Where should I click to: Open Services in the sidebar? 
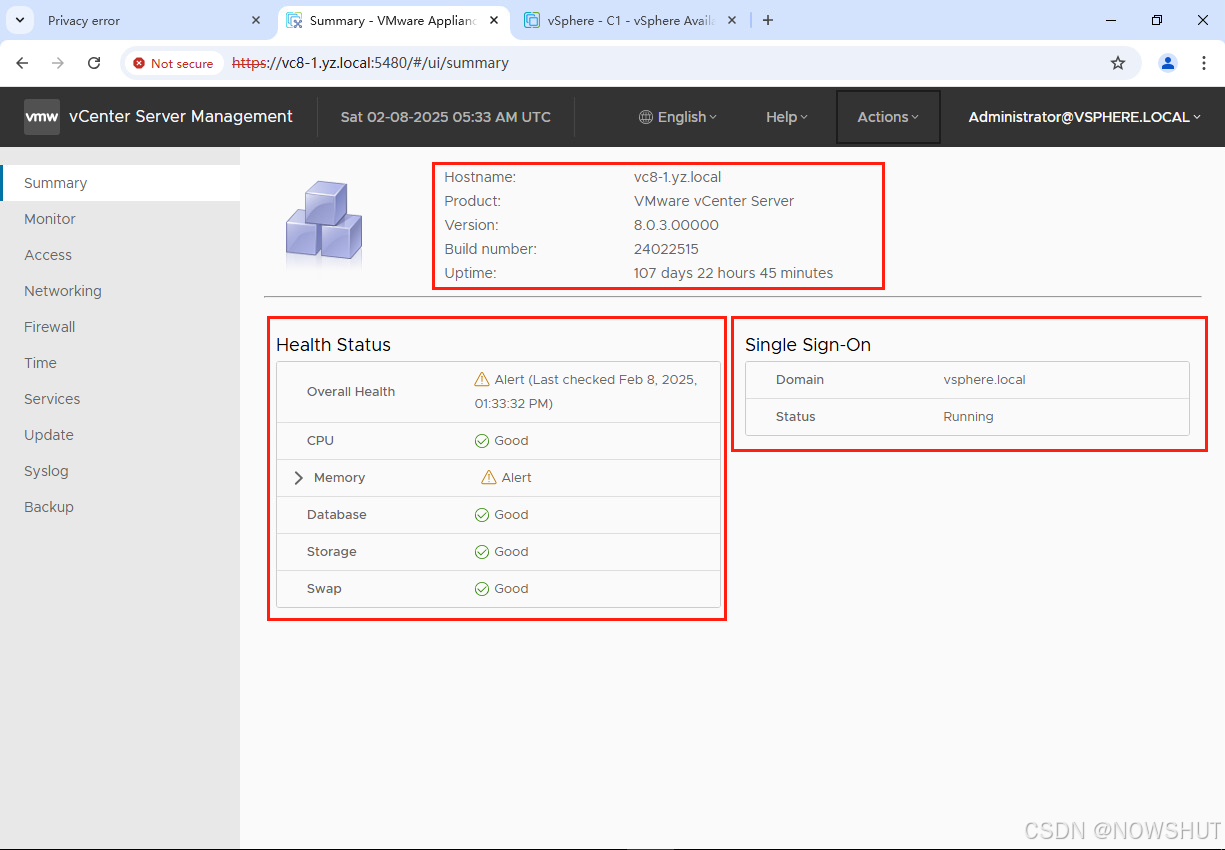(120, 399)
